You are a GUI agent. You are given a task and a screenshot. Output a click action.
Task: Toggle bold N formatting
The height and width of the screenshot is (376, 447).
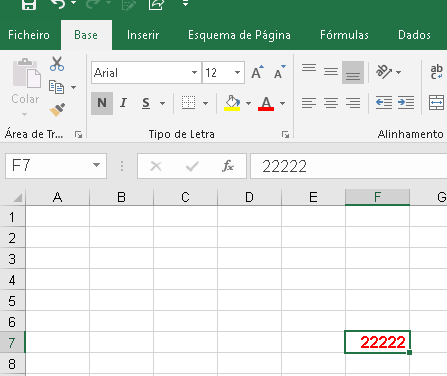pyautogui.click(x=102, y=103)
